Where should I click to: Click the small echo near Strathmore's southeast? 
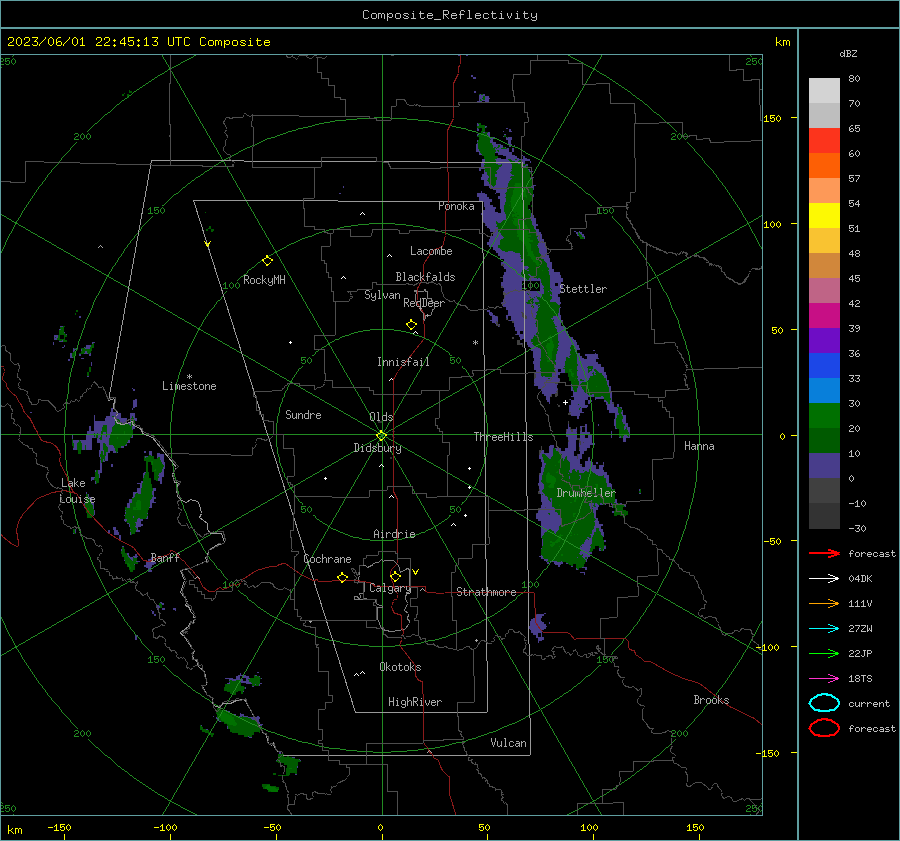pyautogui.click(x=537, y=626)
